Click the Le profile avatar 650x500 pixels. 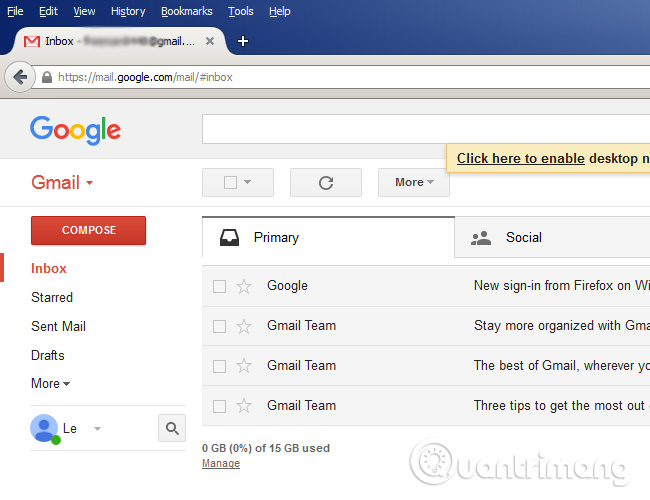click(x=44, y=428)
